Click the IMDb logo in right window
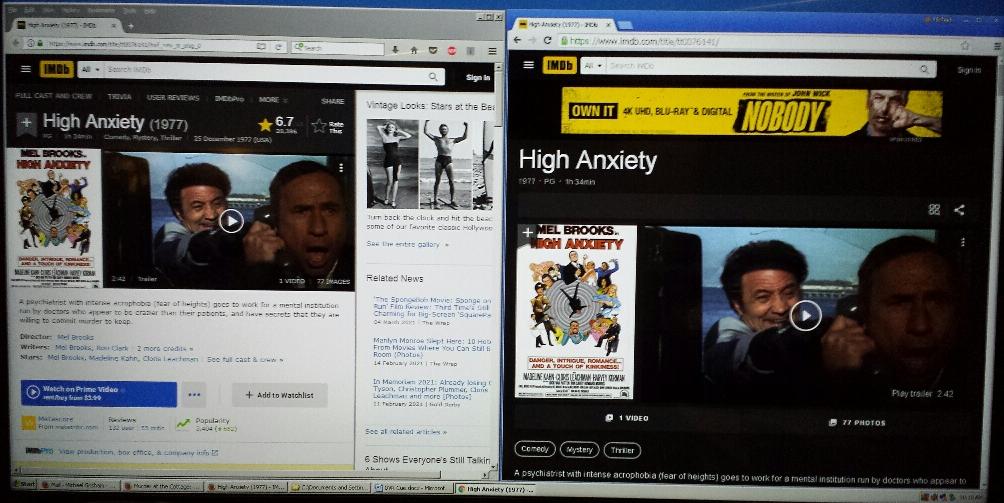 tap(559, 66)
